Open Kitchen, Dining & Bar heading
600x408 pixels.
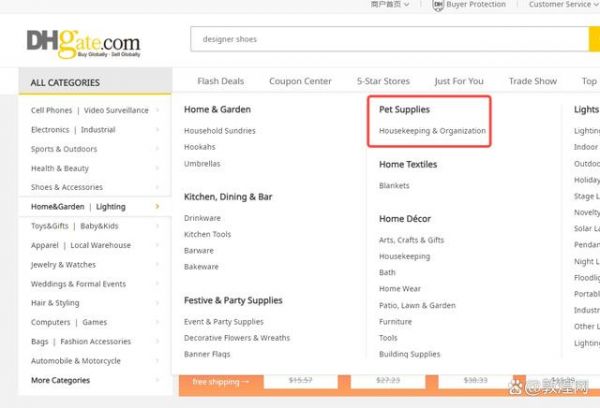point(228,197)
